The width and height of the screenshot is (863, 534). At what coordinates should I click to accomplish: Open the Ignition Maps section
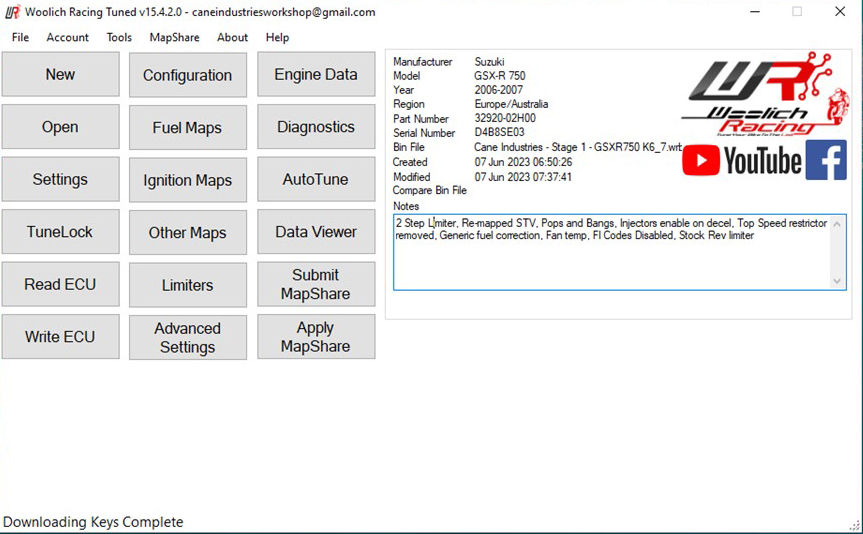[188, 180]
